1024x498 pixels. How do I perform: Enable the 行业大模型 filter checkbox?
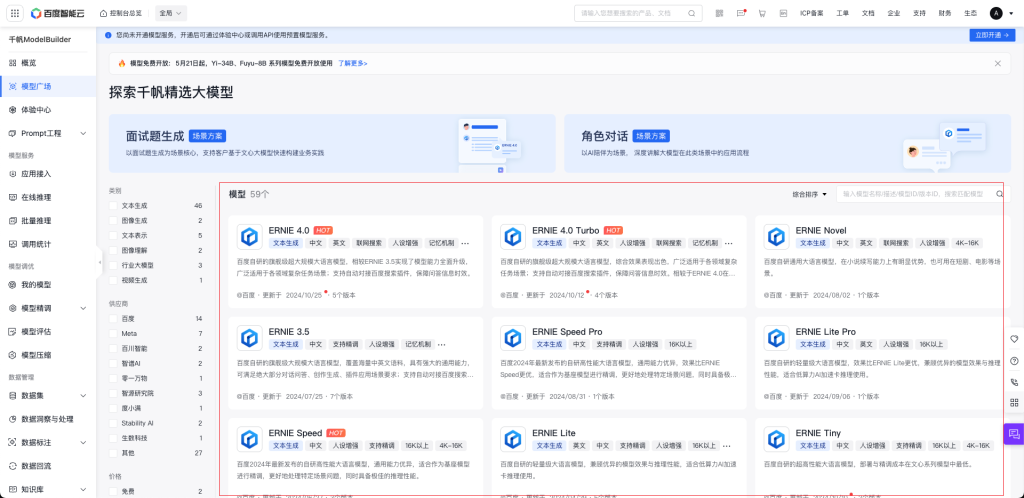coord(115,265)
